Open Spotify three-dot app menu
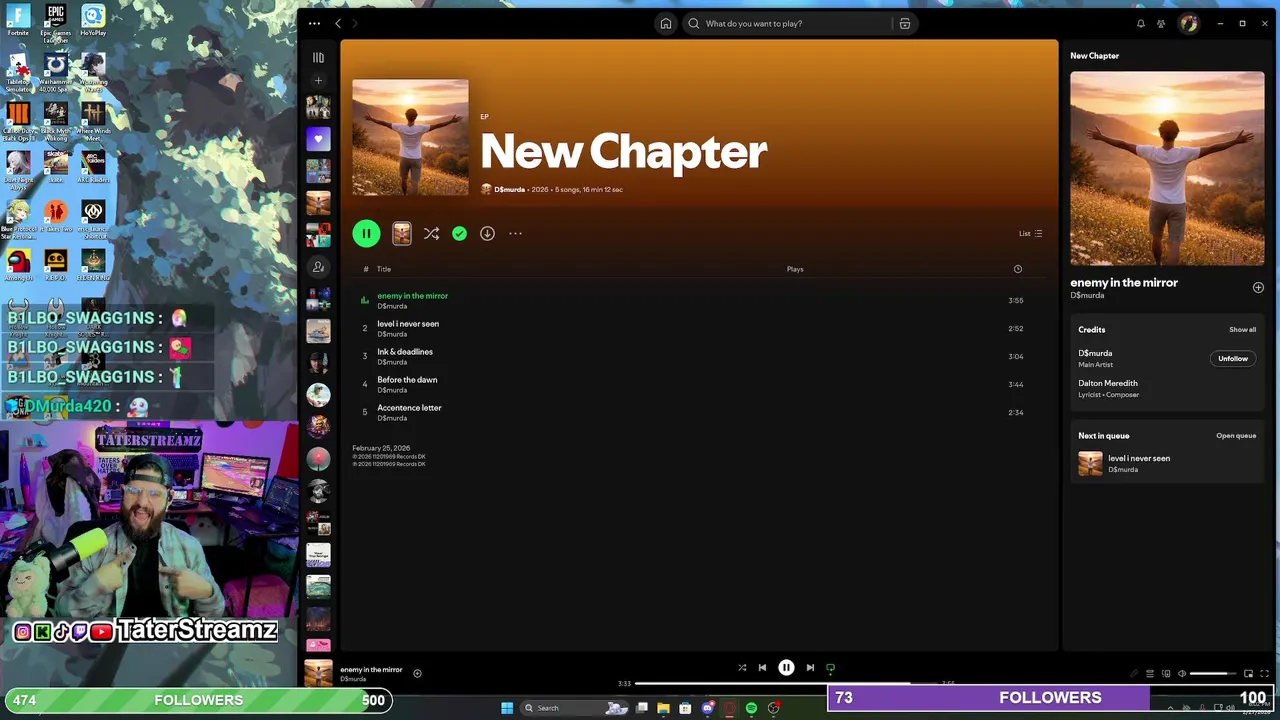Image resolution: width=1280 pixels, height=720 pixels. [x=314, y=23]
